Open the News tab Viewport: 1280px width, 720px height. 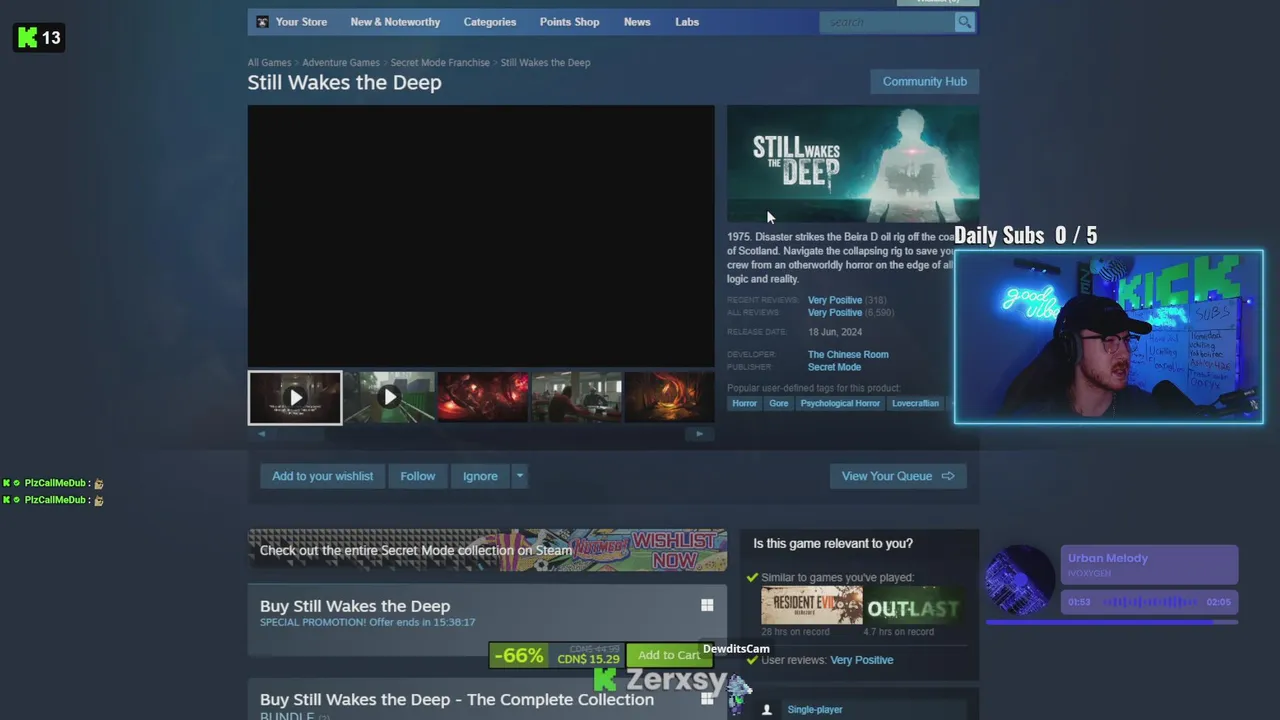point(637,22)
